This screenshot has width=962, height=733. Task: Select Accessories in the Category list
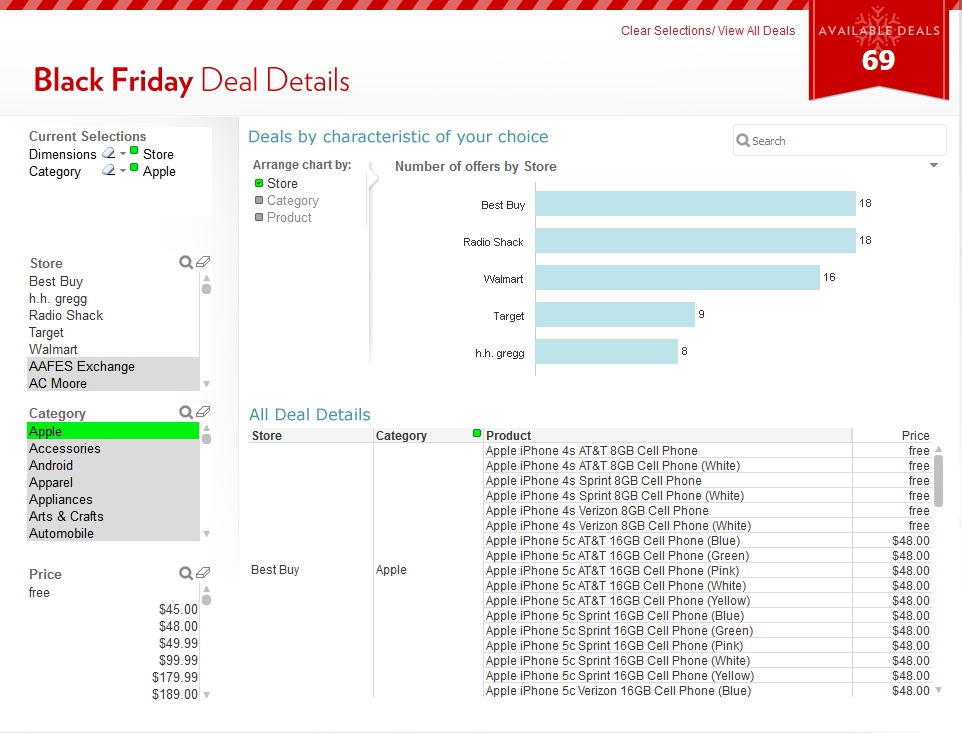point(114,448)
